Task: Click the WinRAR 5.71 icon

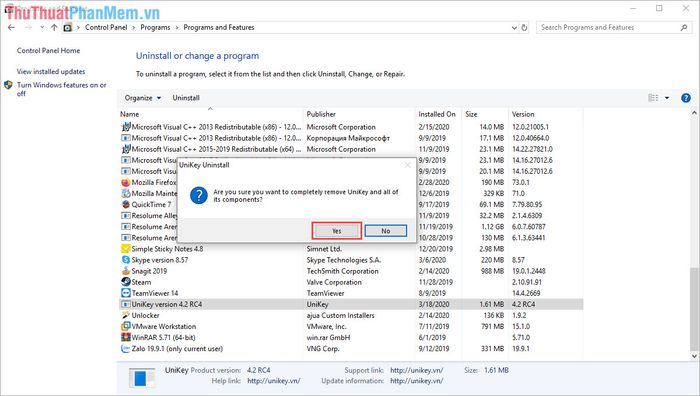Action: point(126,337)
